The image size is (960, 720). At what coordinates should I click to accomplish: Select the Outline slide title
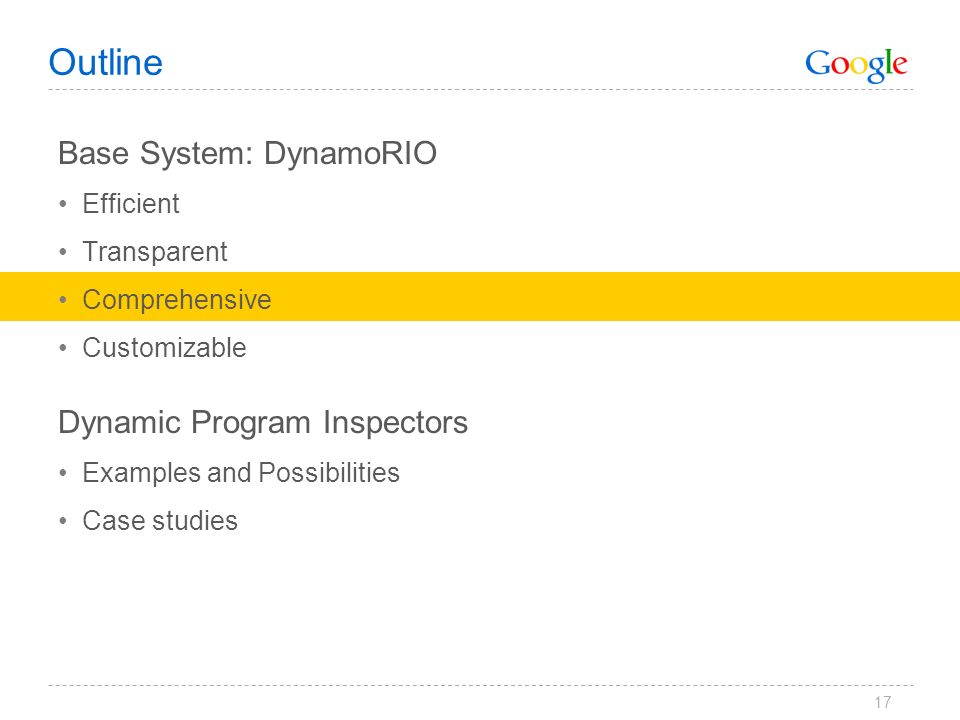tap(106, 62)
